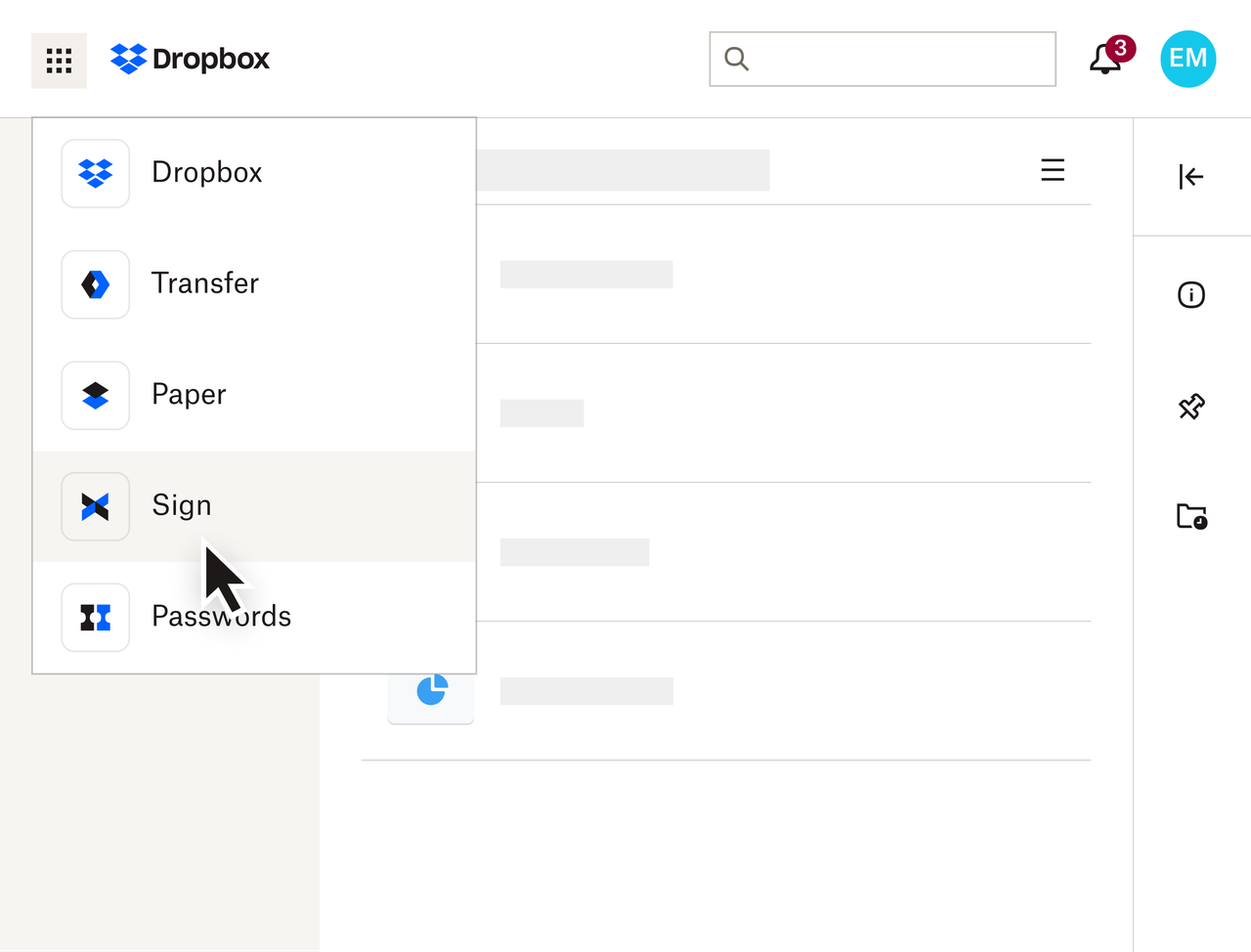Select Dropbox from the app switcher menu

[207, 173]
